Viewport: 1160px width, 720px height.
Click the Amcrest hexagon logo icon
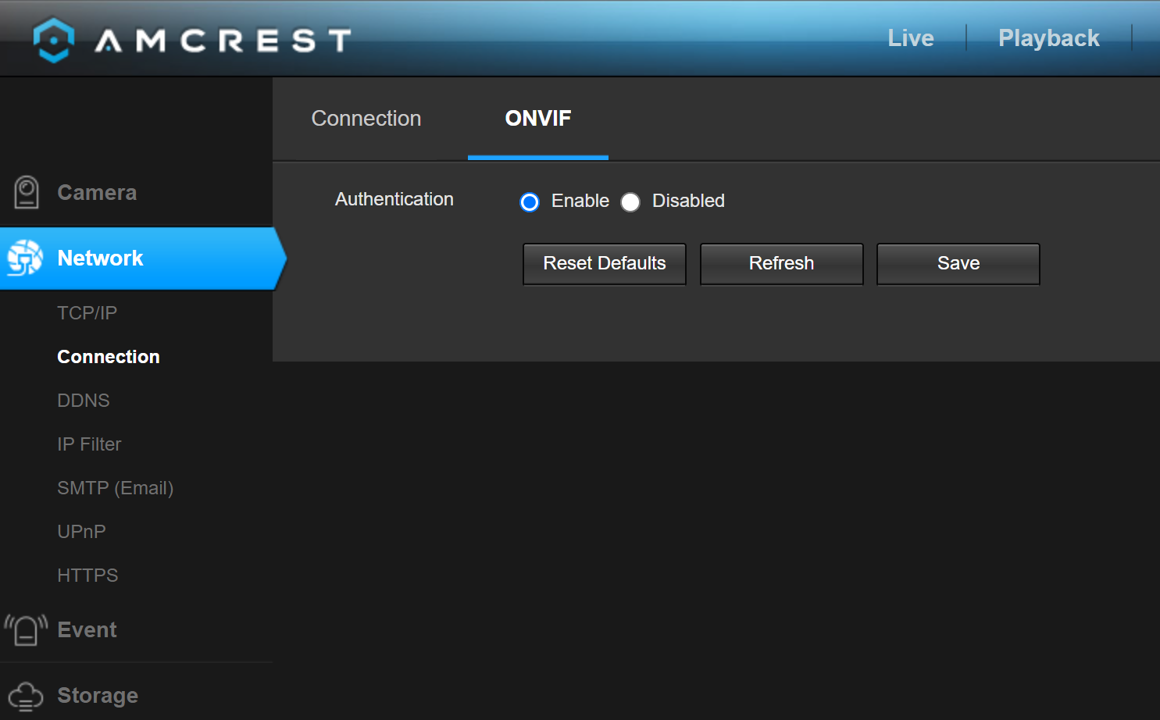54,40
